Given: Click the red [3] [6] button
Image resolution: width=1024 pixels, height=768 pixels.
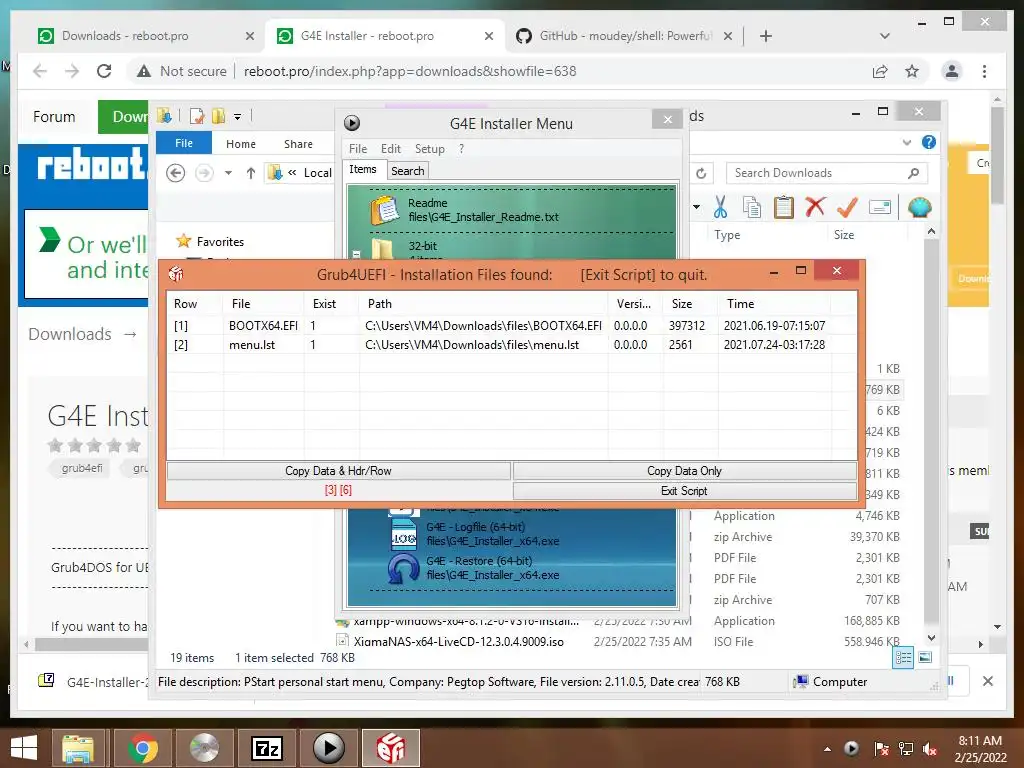Looking at the screenshot, I should [x=338, y=490].
